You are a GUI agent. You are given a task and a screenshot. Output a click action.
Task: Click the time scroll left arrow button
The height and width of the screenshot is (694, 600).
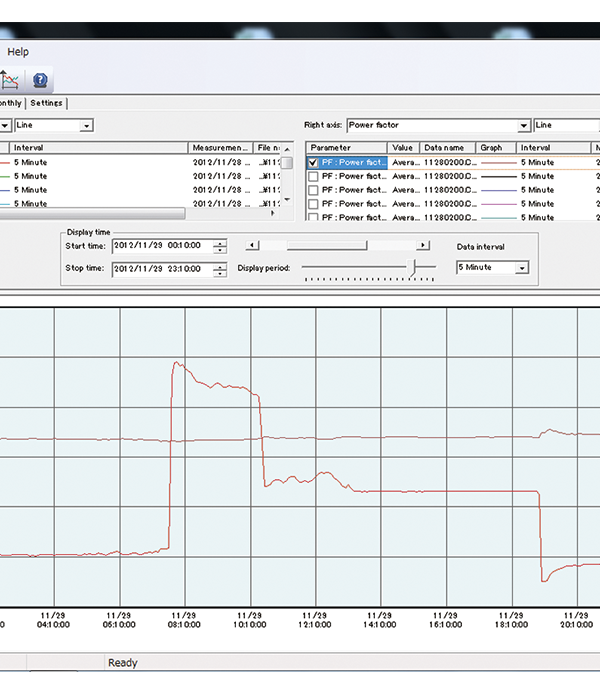pyautogui.click(x=252, y=245)
